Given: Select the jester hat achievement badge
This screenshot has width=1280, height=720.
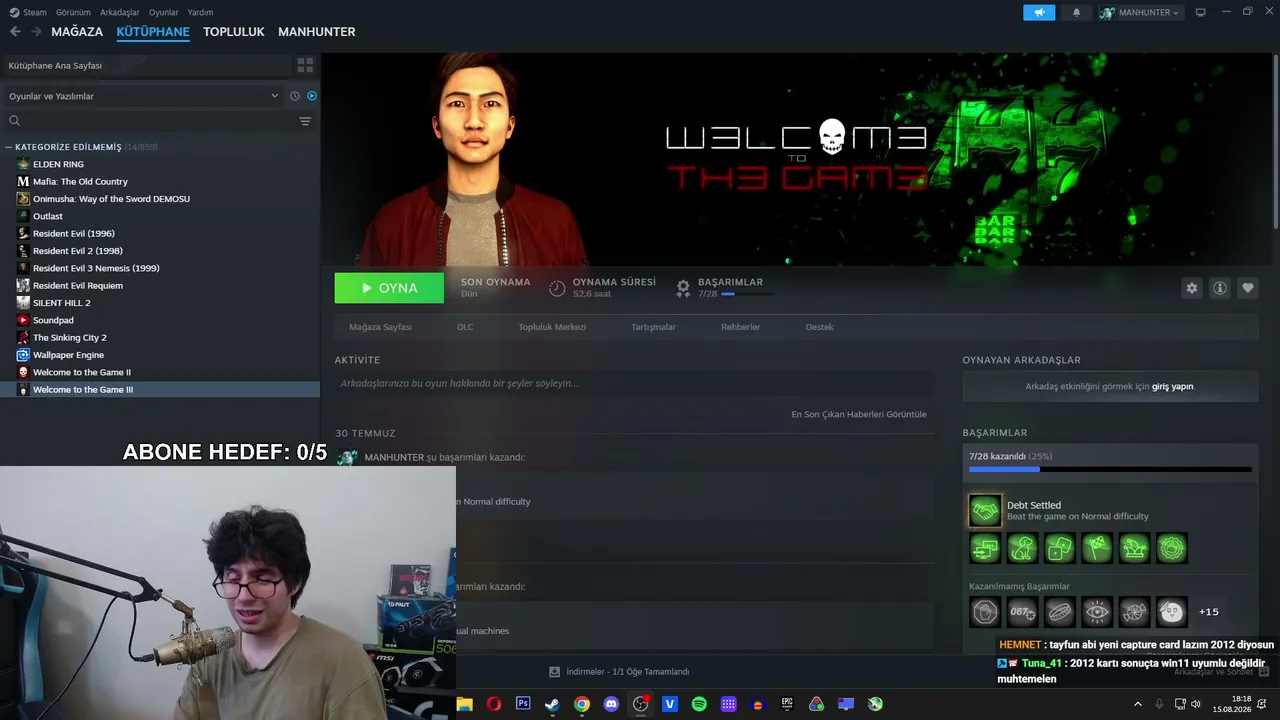Looking at the screenshot, I should (1135, 548).
